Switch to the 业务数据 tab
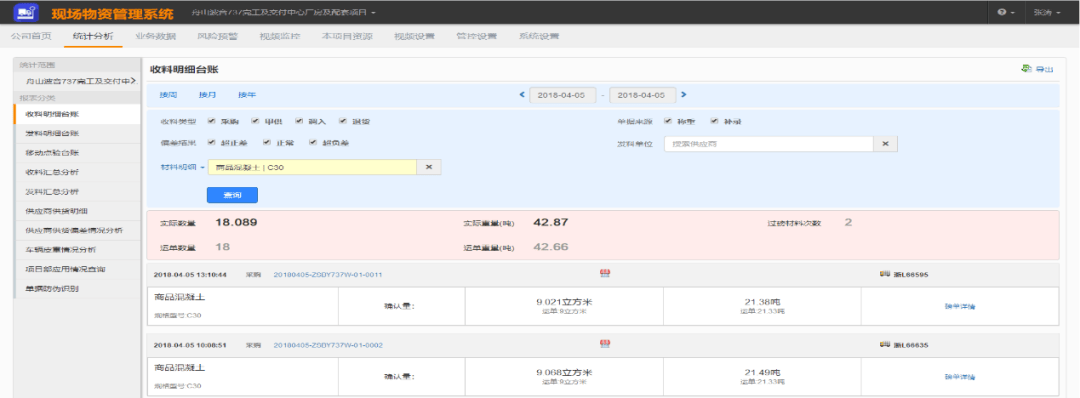 [x=156, y=36]
